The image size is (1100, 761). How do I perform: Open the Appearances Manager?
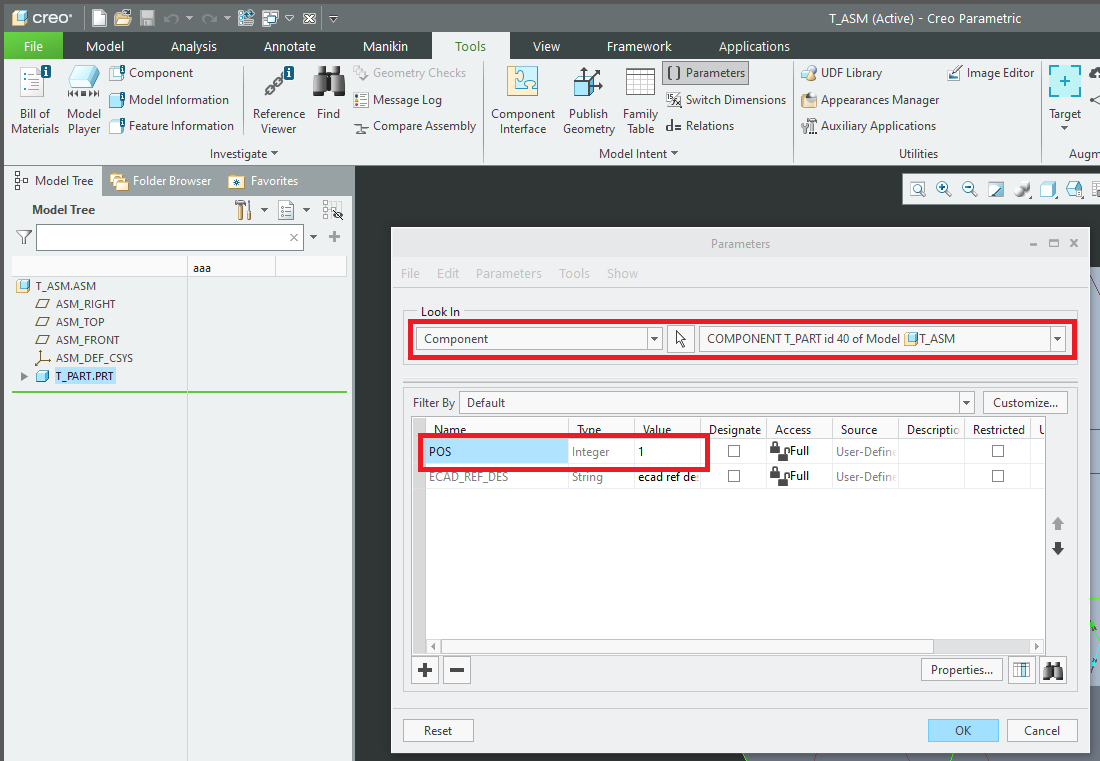click(870, 99)
